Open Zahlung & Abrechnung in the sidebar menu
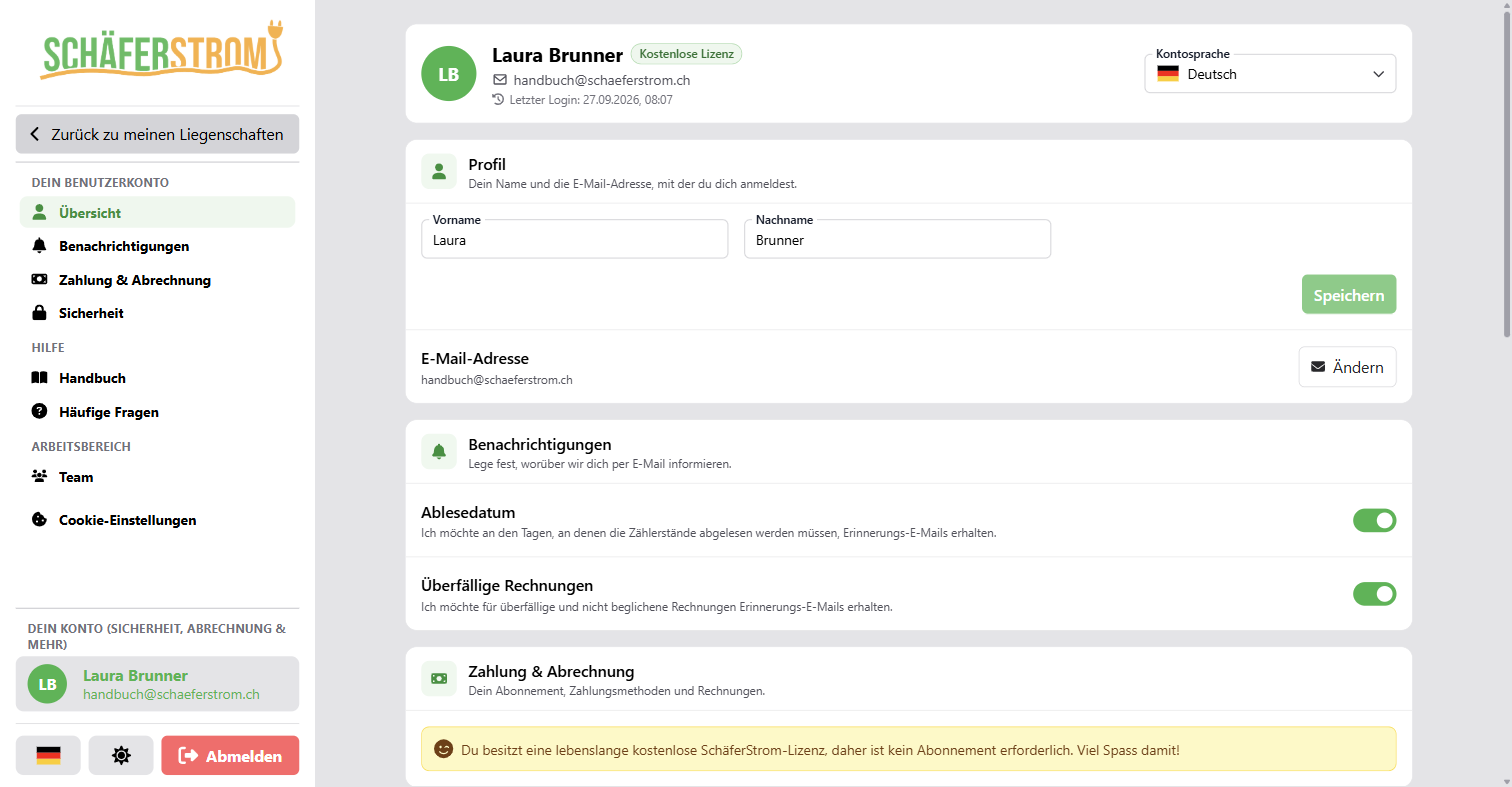The width and height of the screenshot is (1512, 787). [157, 280]
